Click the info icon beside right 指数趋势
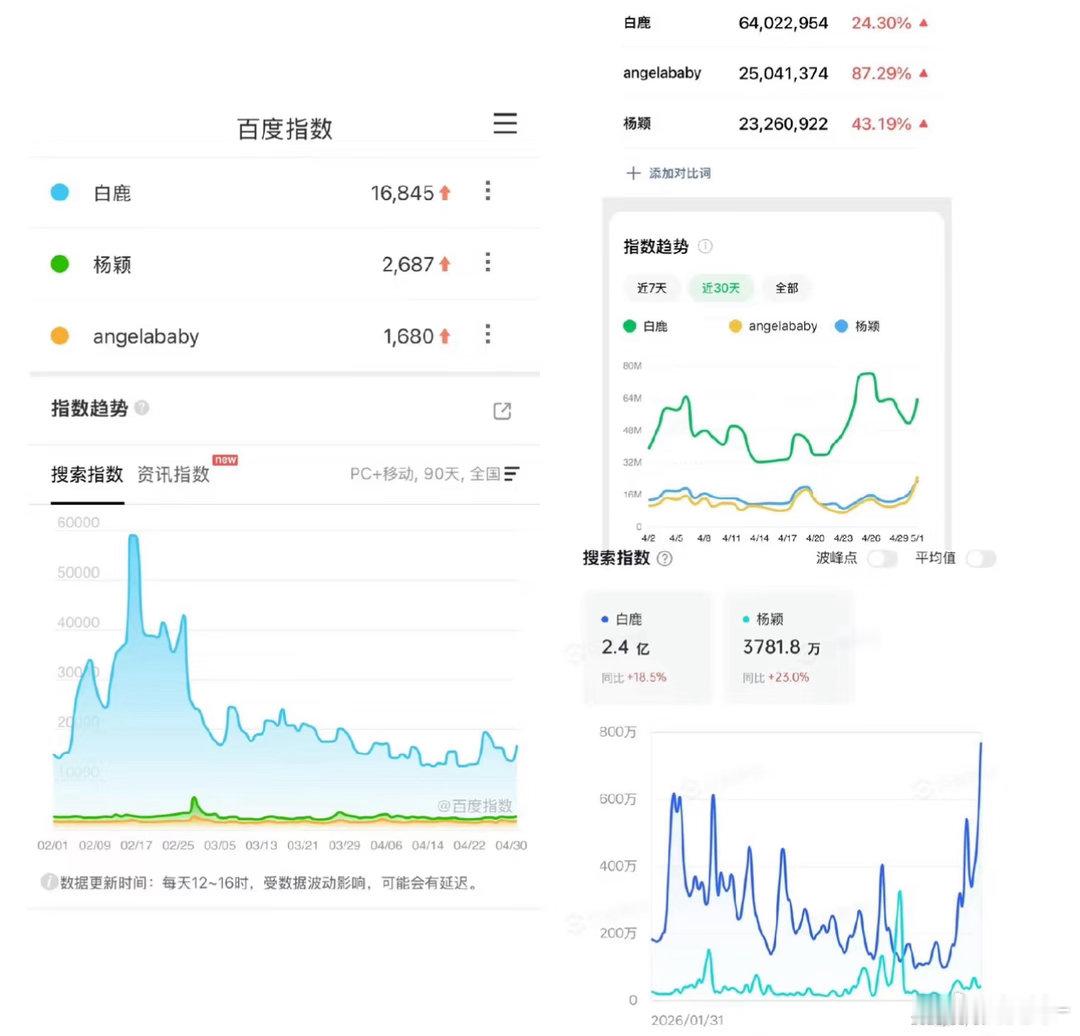 click(x=705, y=246)
